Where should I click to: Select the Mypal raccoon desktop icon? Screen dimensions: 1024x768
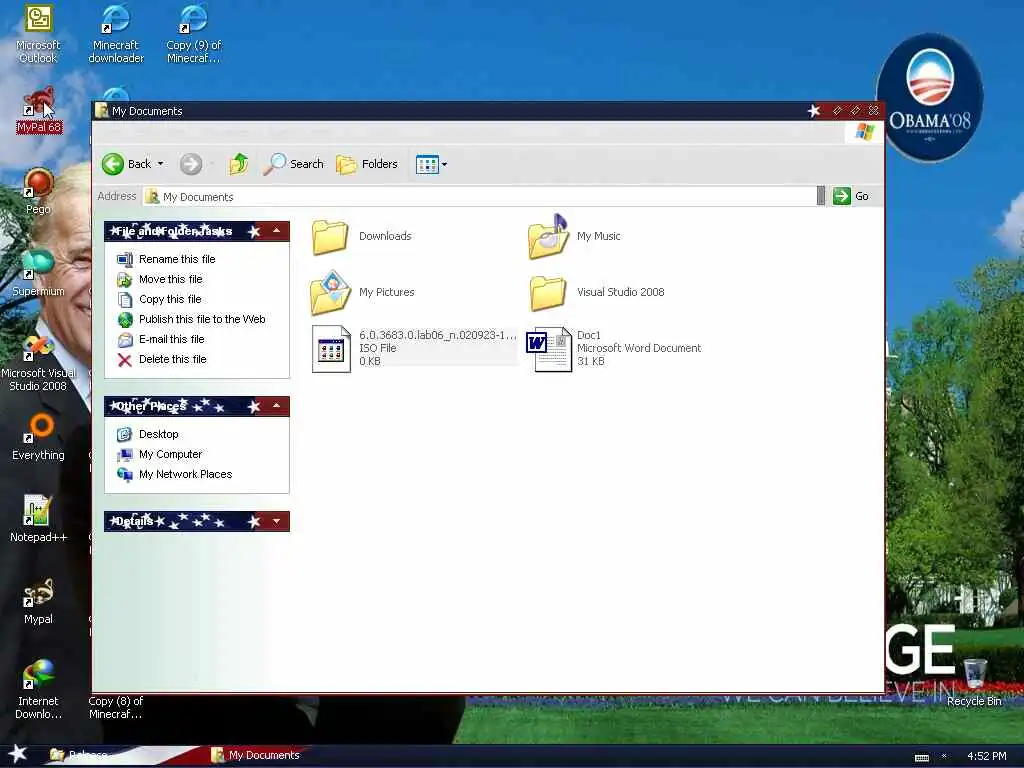(38, 601)
